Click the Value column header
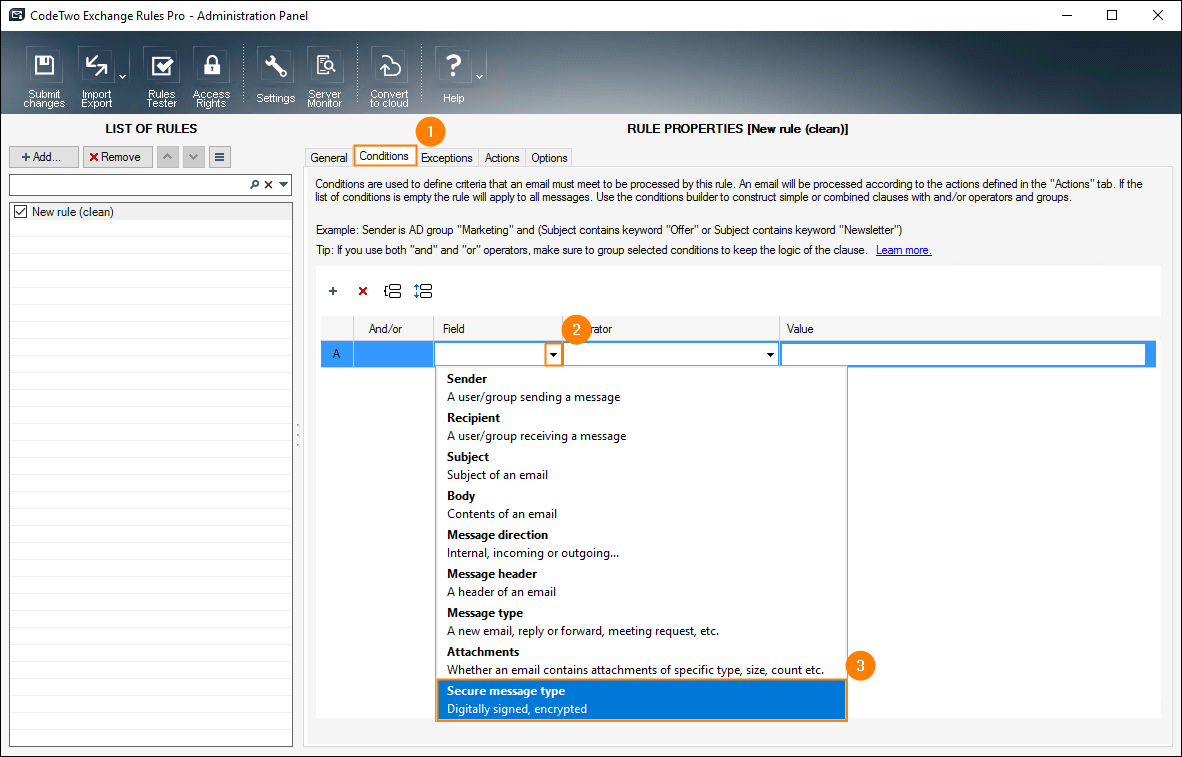 (969, 329)
